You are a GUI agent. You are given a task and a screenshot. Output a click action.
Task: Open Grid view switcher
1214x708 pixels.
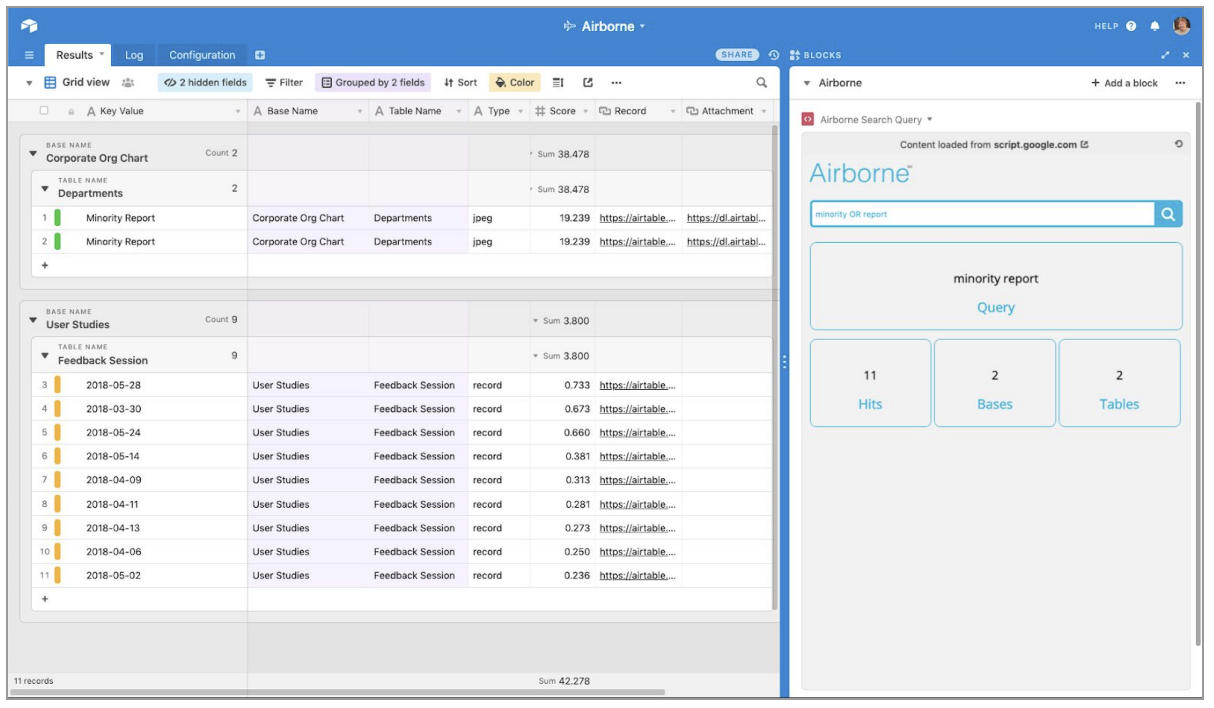click(77, 83)
